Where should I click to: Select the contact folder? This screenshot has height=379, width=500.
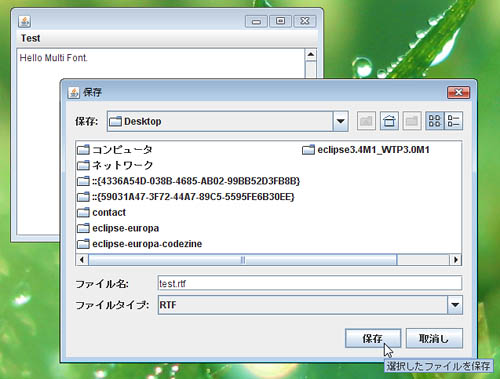click(x=101, y=212)
